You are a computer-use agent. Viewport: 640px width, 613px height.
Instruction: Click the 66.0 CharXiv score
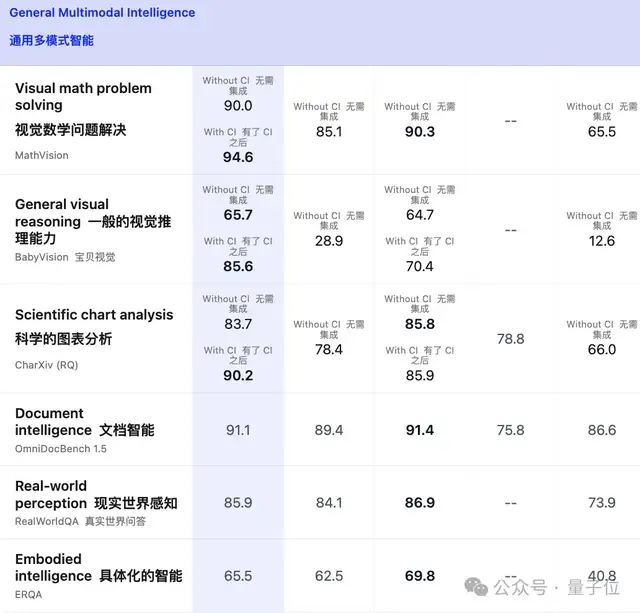[602, 349]
